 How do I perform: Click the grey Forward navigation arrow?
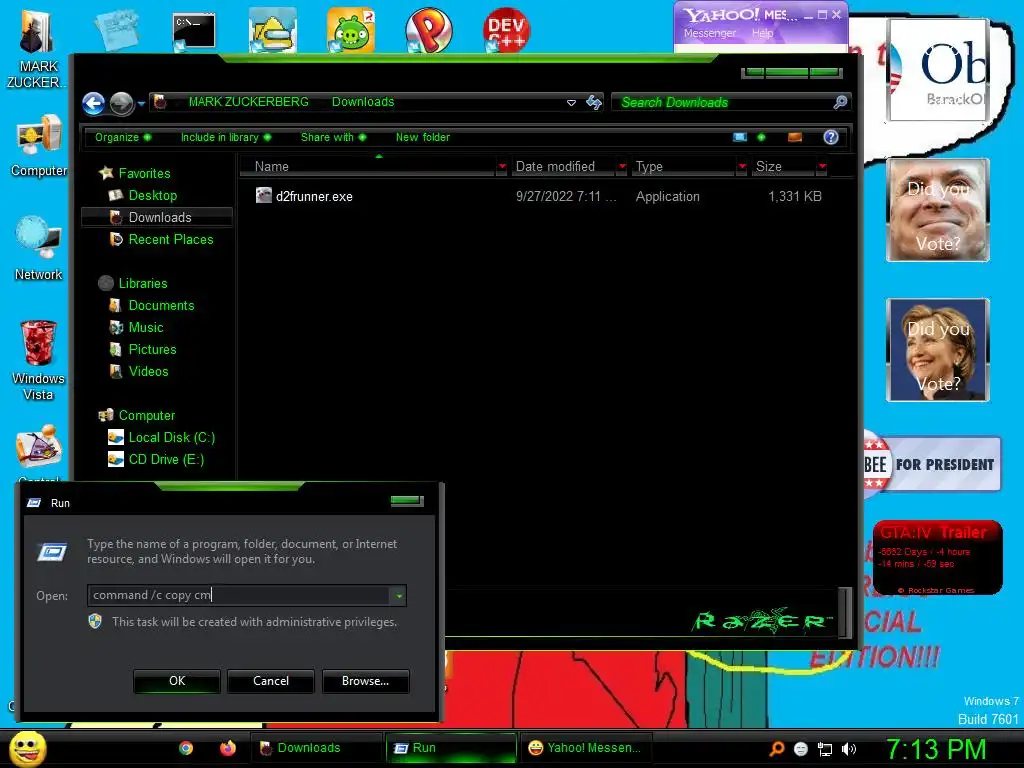[121, 103]
